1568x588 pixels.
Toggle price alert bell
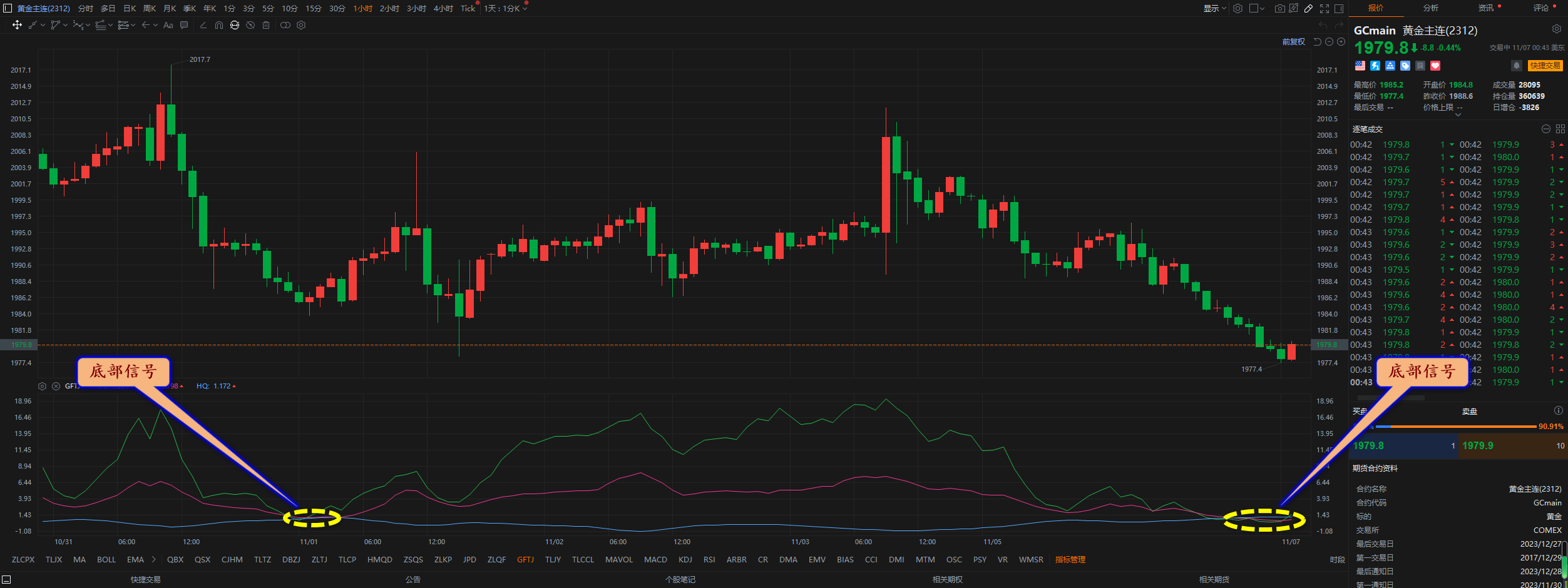(x=1516, y=66)
